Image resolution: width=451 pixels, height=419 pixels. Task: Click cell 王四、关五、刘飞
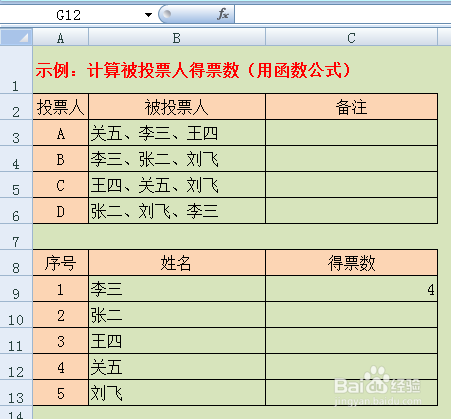(x=177, y=185)
